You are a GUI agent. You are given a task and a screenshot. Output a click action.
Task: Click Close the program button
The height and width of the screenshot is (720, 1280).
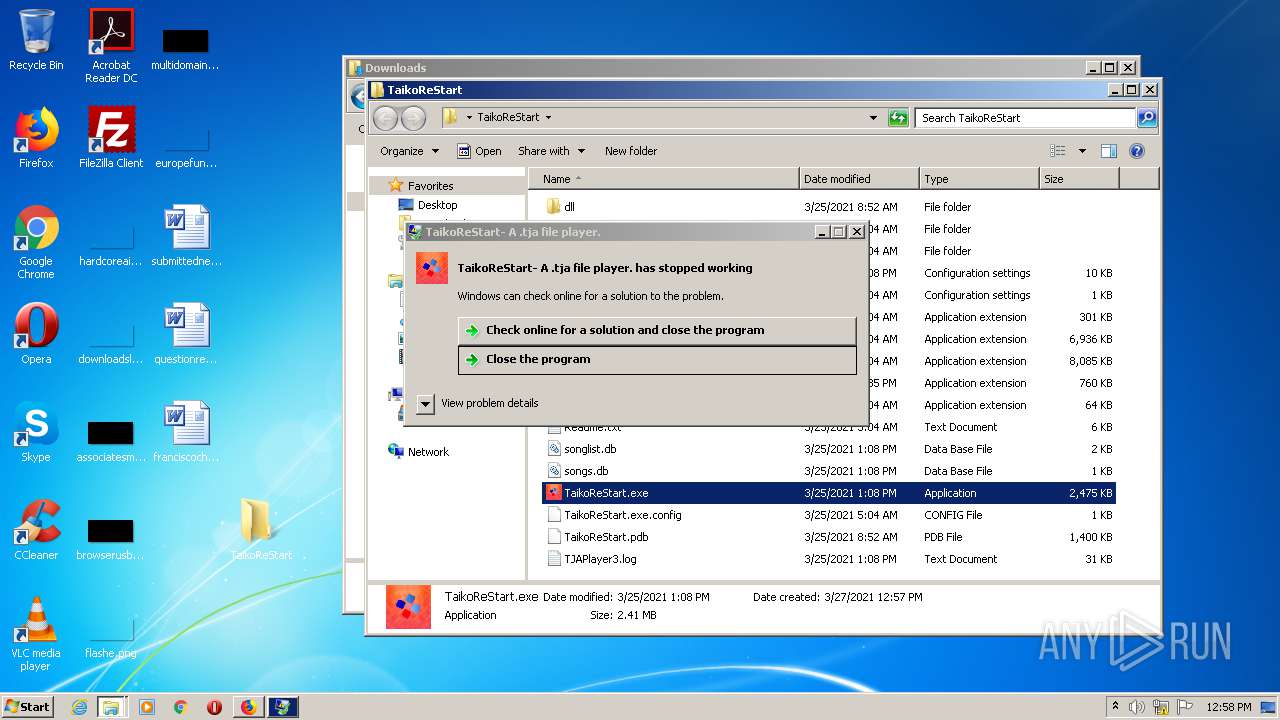[657, 360]
